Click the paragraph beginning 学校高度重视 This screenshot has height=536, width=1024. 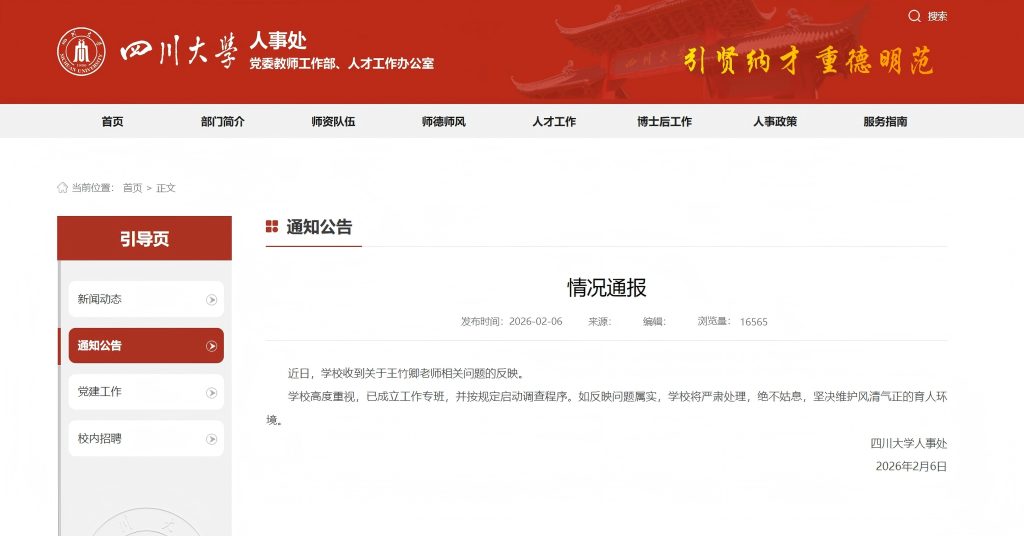(x=607, y=408)
